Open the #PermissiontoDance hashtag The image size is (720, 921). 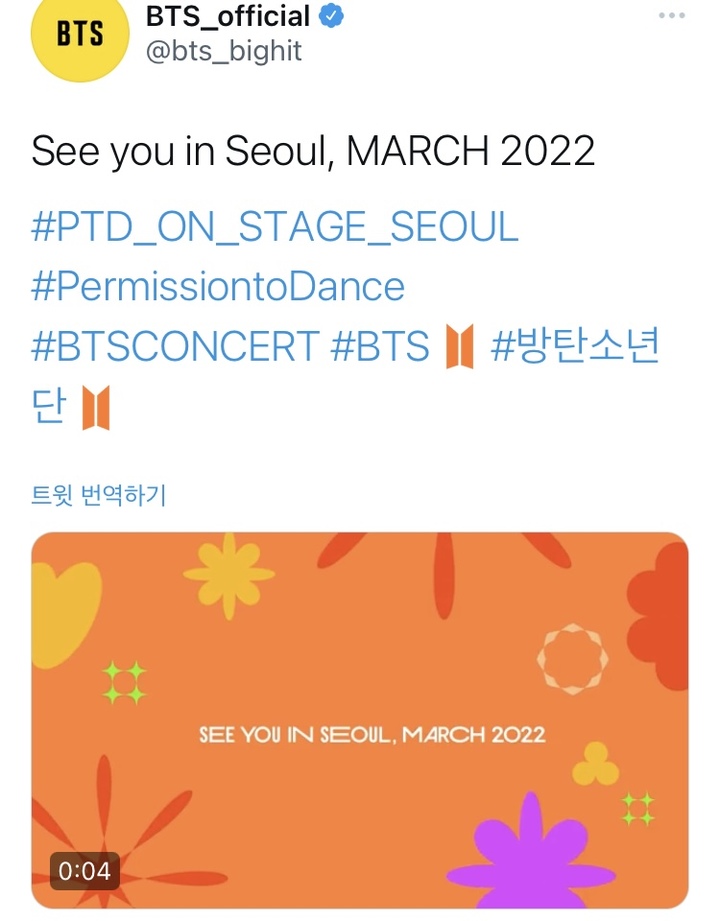[x=220, y=287]
